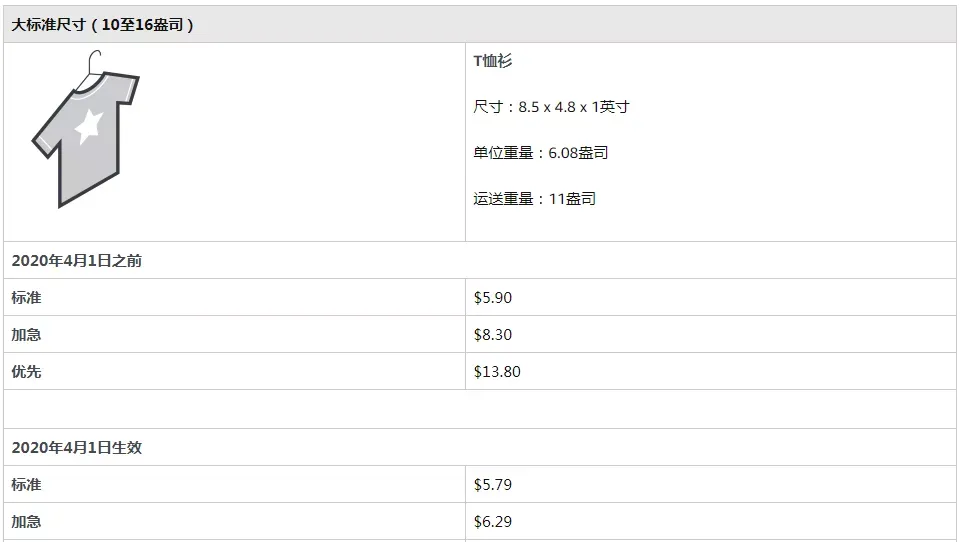Click the $5.90 standard price
Viewport: 962px width, 542px height.
[x=493, y=298]
